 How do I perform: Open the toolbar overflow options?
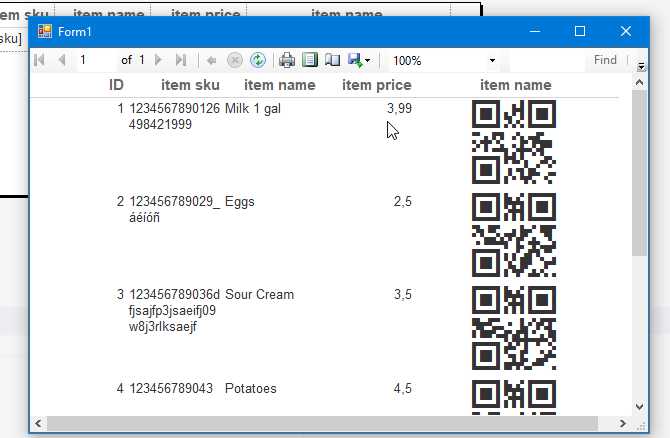pyautogui.click(x=641, y=66)
